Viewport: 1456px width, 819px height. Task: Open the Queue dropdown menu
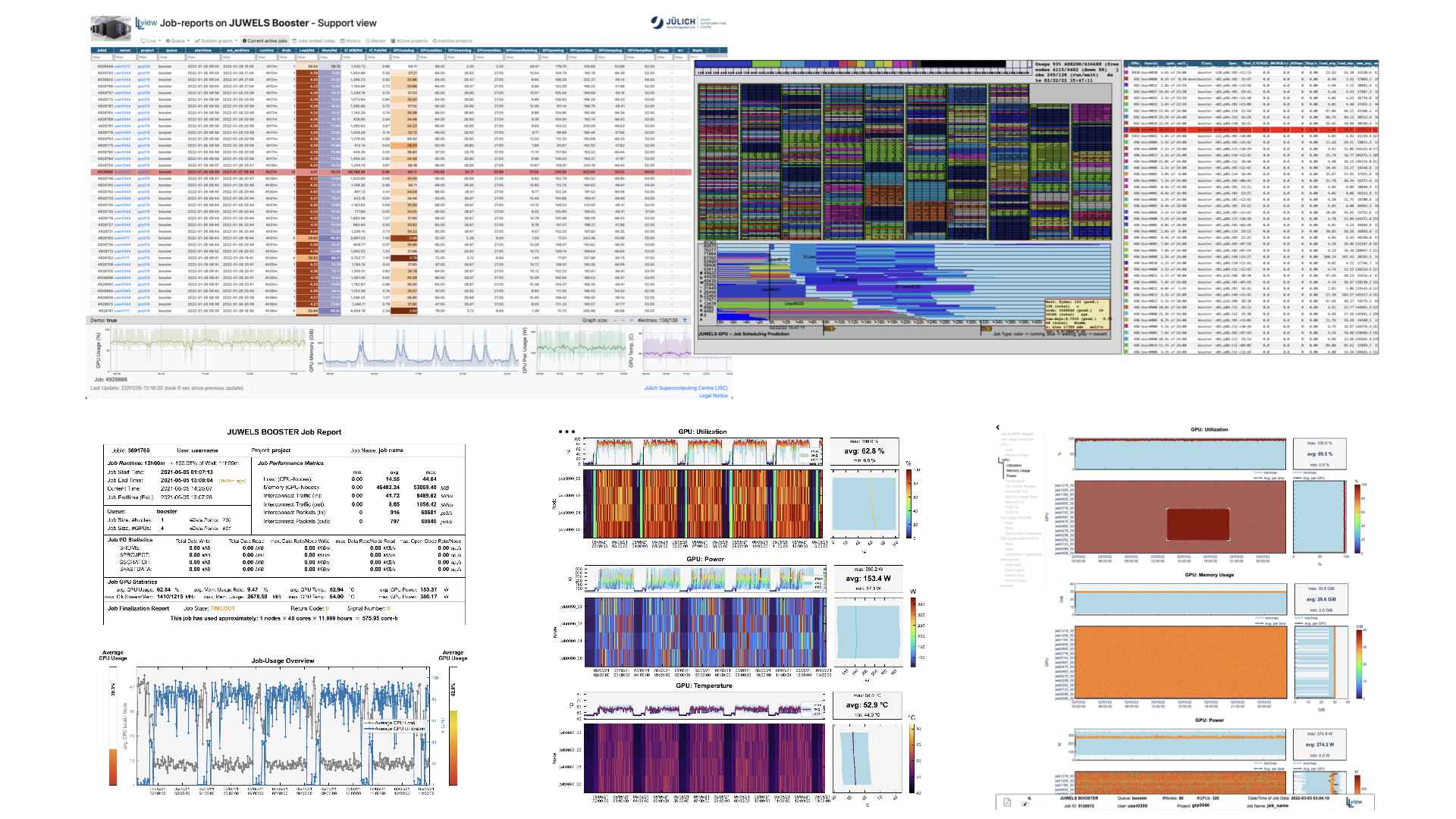[179, 41]
